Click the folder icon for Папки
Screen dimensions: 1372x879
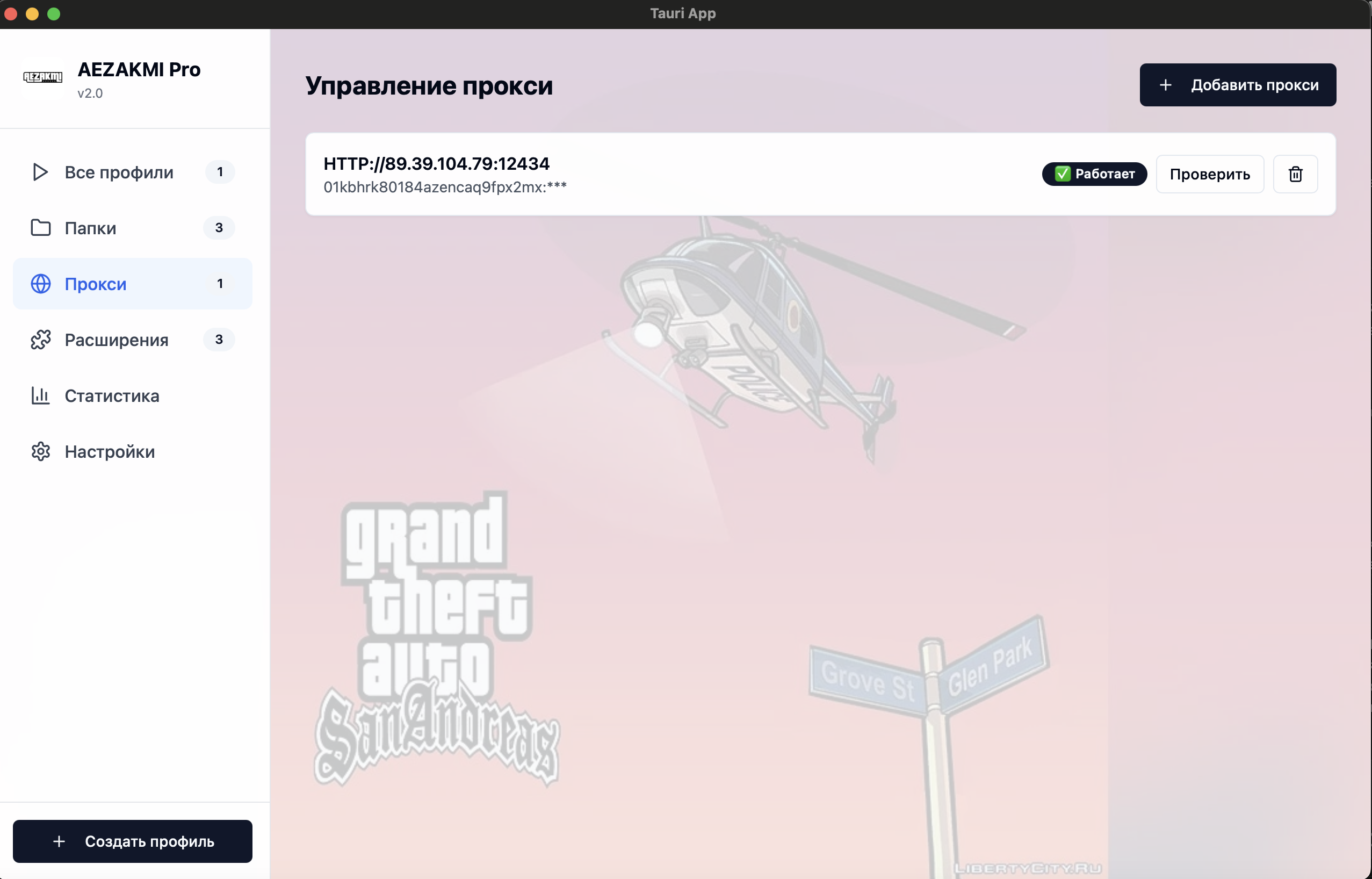tap(40, 228)
